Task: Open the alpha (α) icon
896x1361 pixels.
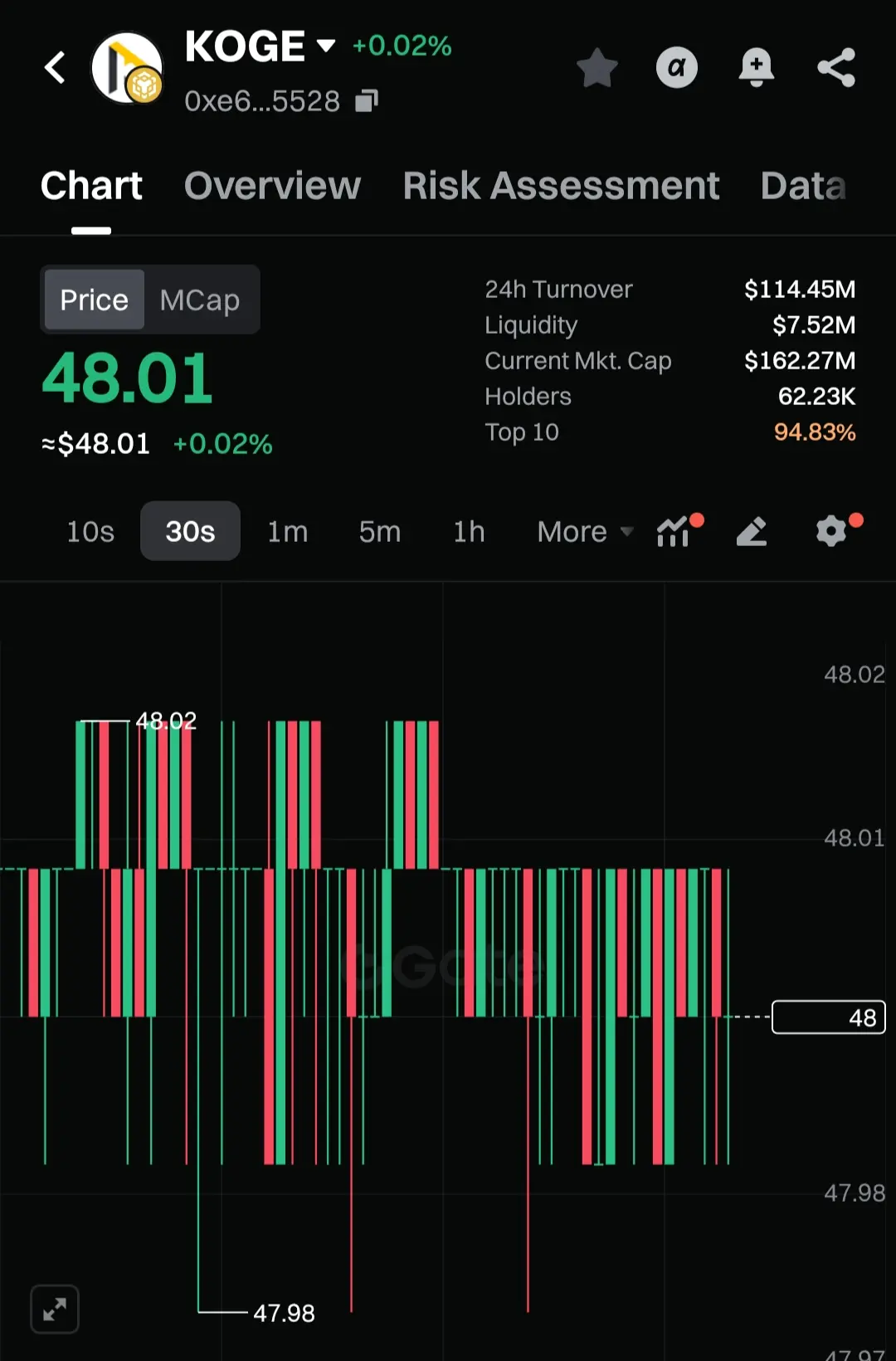Action: click(677, 68)
